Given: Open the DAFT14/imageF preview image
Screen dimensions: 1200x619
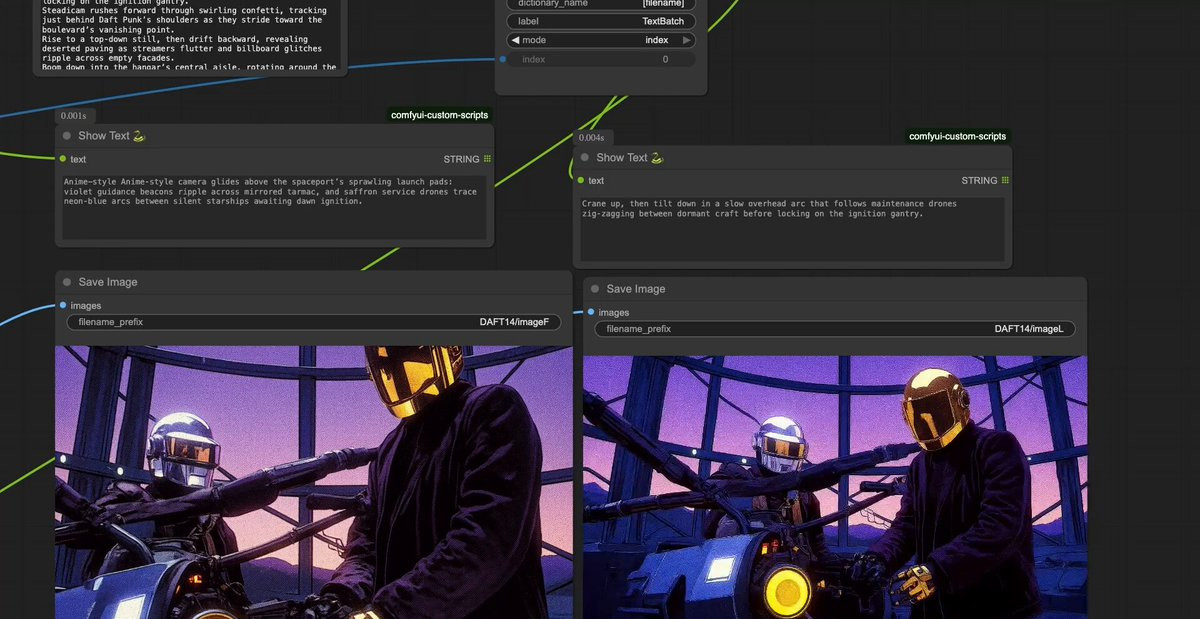Looking at the screenshot, I should [x=314, y=482].
